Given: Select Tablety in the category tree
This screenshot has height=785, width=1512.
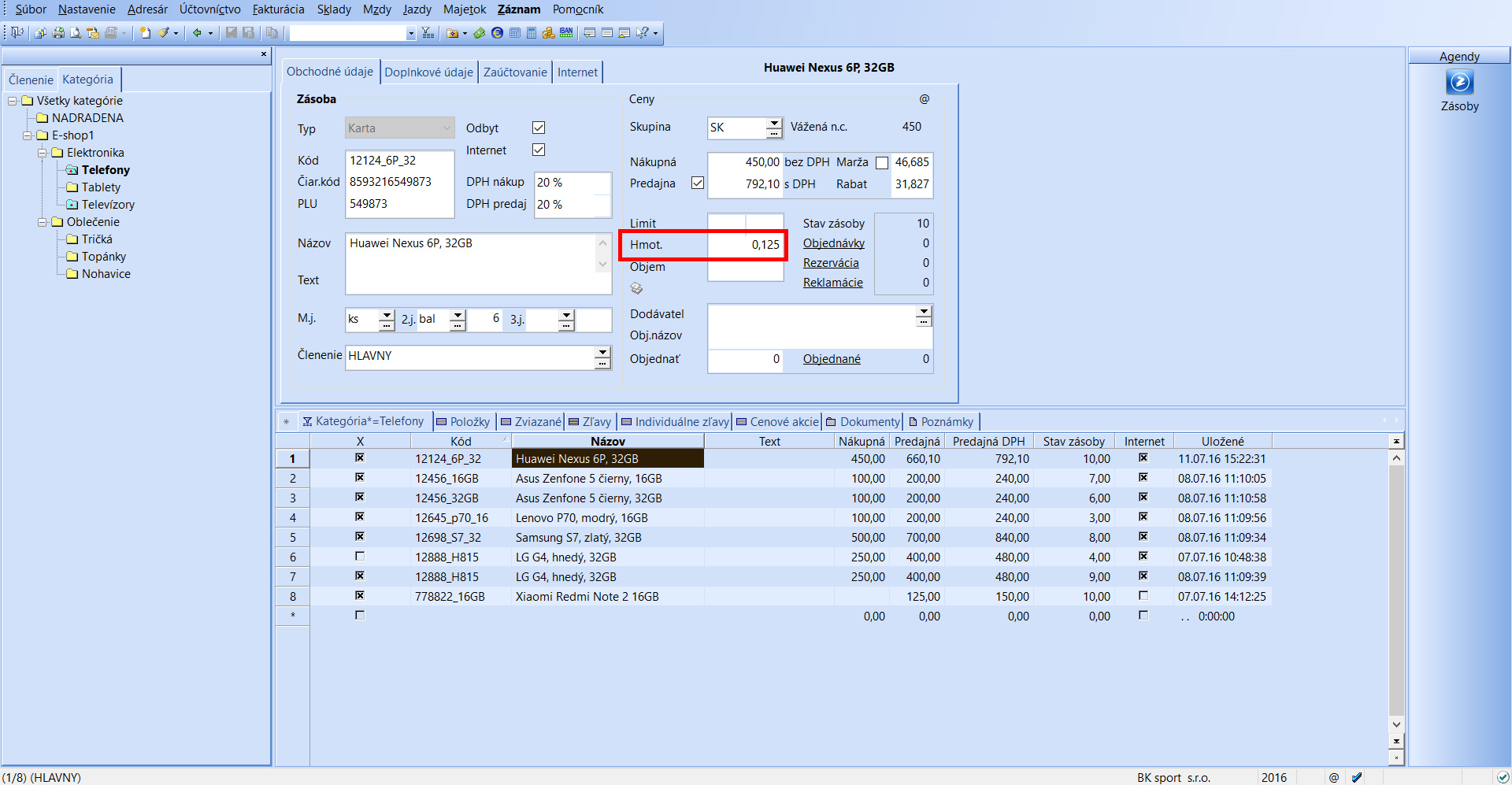Looking at the screenshot, I should 101,187.
